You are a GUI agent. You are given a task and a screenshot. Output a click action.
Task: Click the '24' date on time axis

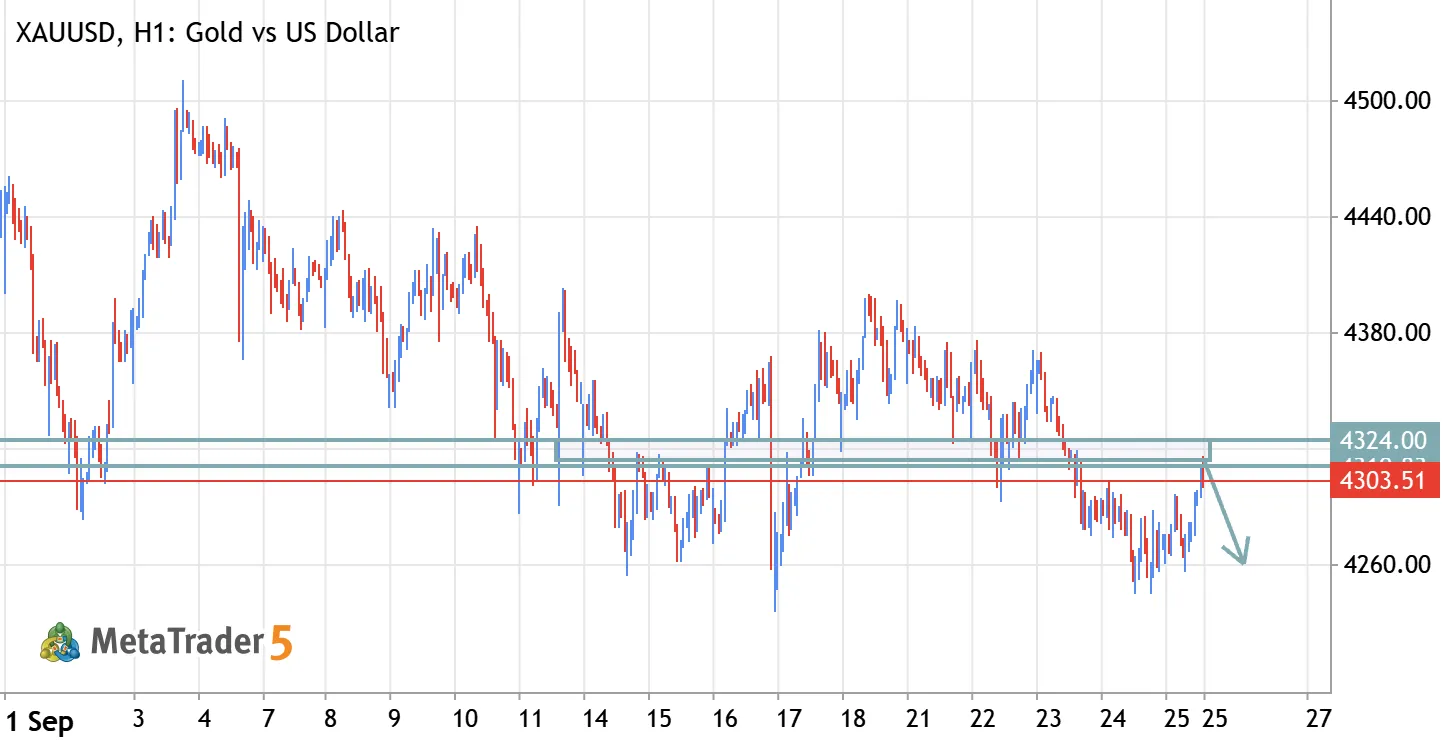coord(1113,718)
